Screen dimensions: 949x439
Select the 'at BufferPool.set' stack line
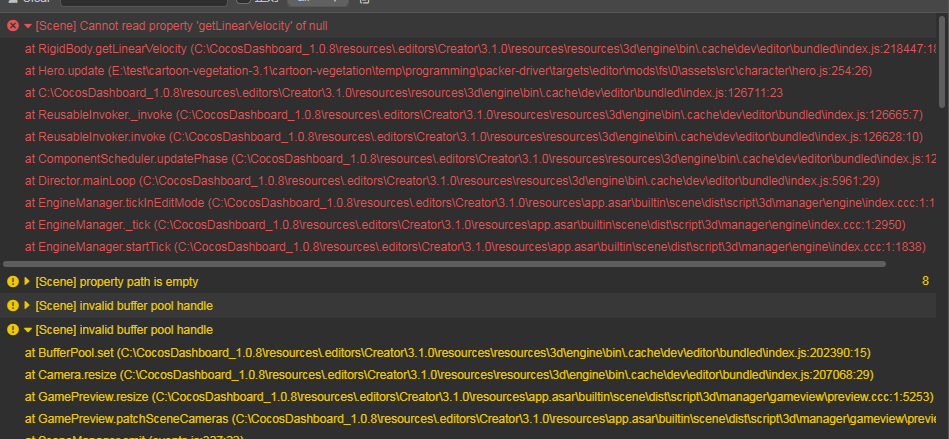pos(448,352)
